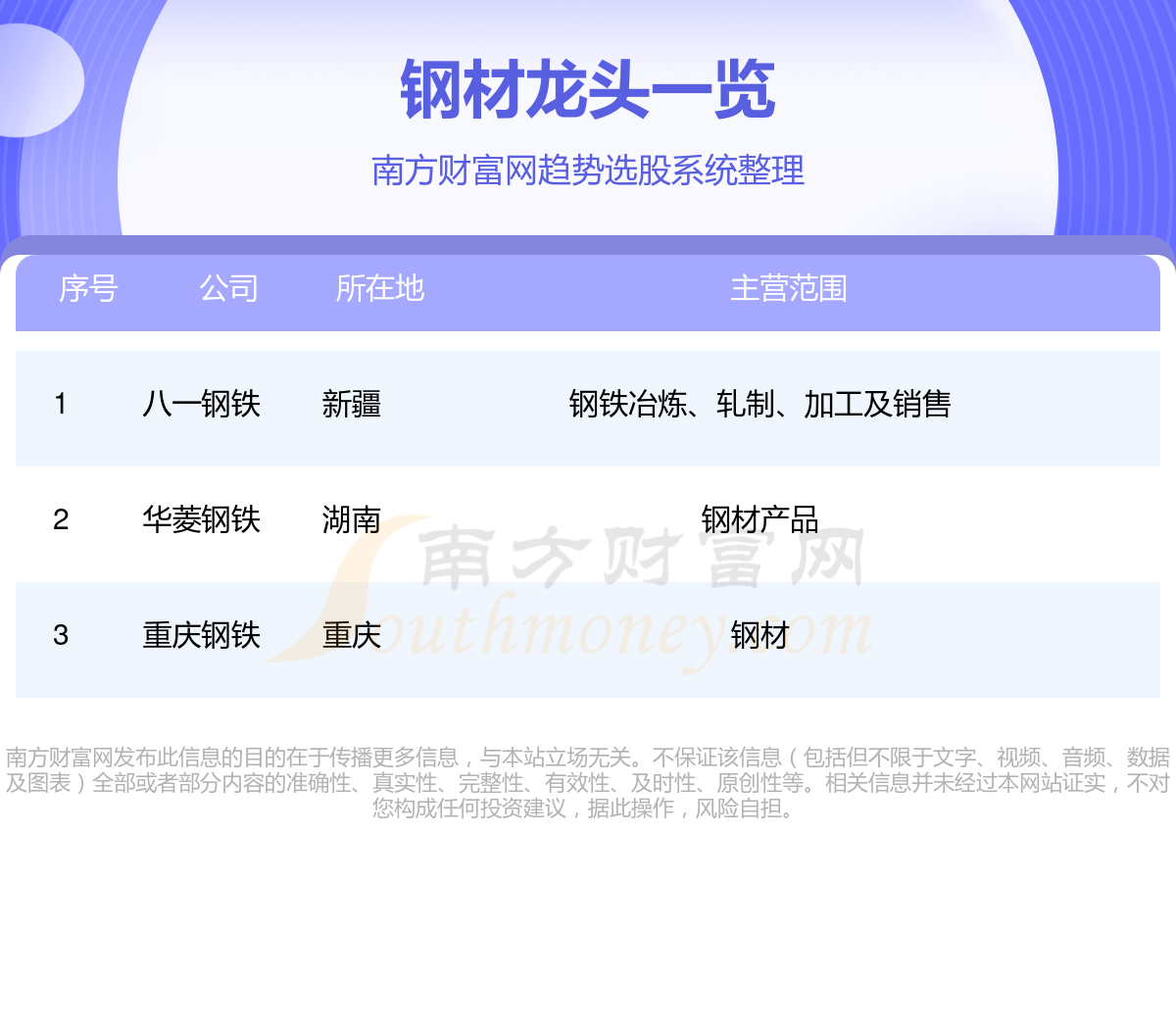Select row number 3 cell
The height and width of the screenshot is (1029, 1176).
(61, 635)
